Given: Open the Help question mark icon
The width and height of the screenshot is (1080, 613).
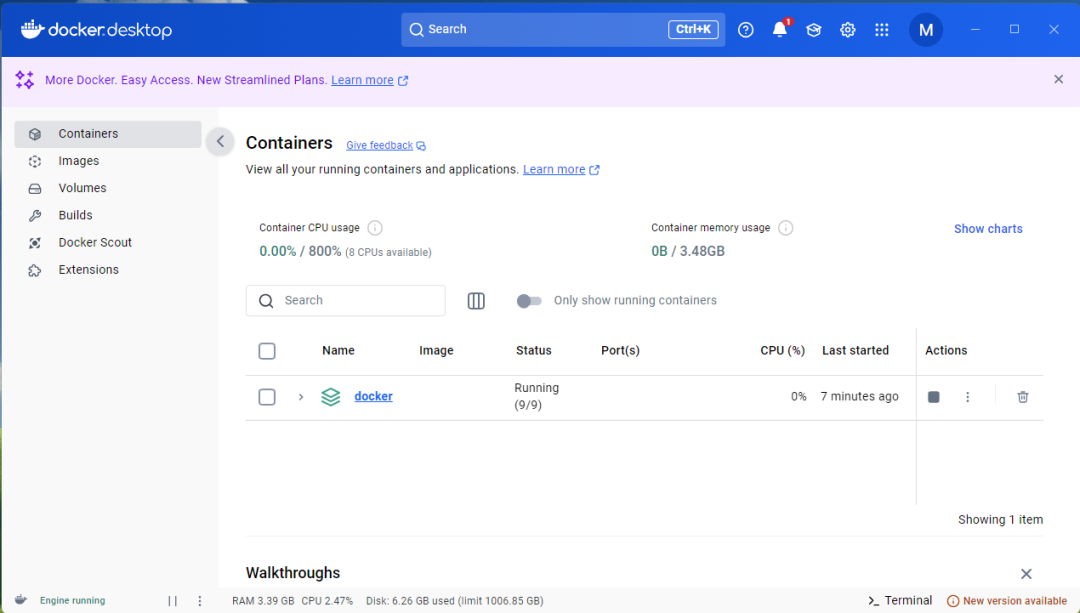Looking at the screenshot, I should click(x=745, y=30).
